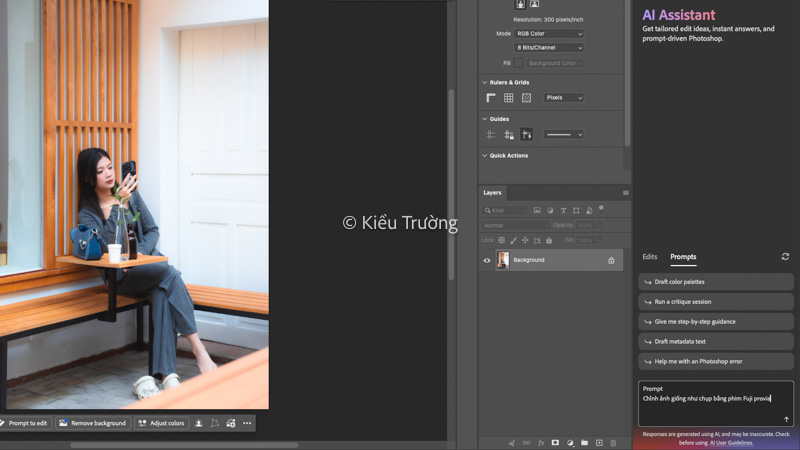Click the Background layer lock icon
The width and height of the screenshot is (800, 450).
(x=611, y=260)
